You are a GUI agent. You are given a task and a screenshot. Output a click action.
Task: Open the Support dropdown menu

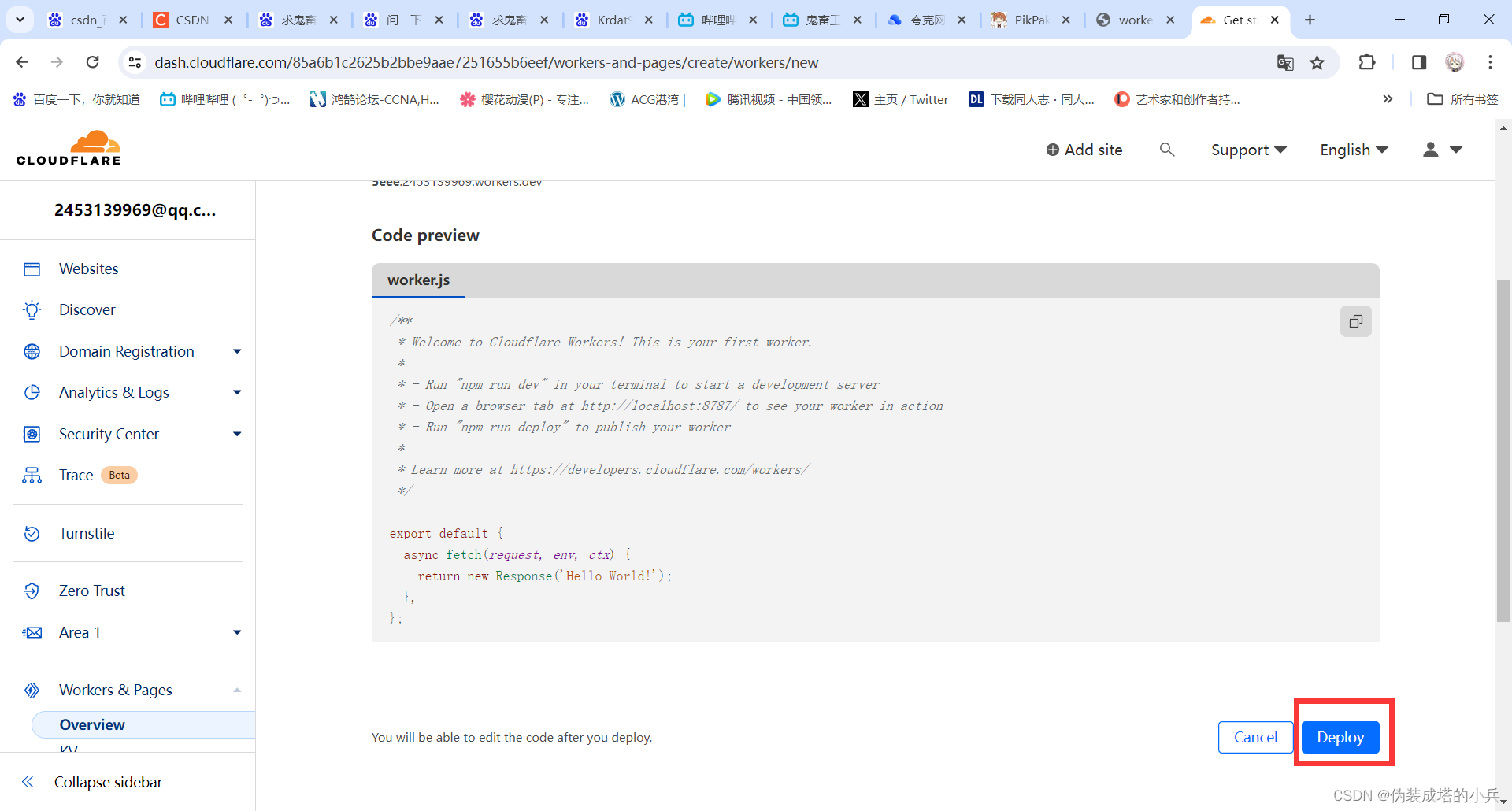tap(1249, 150)
